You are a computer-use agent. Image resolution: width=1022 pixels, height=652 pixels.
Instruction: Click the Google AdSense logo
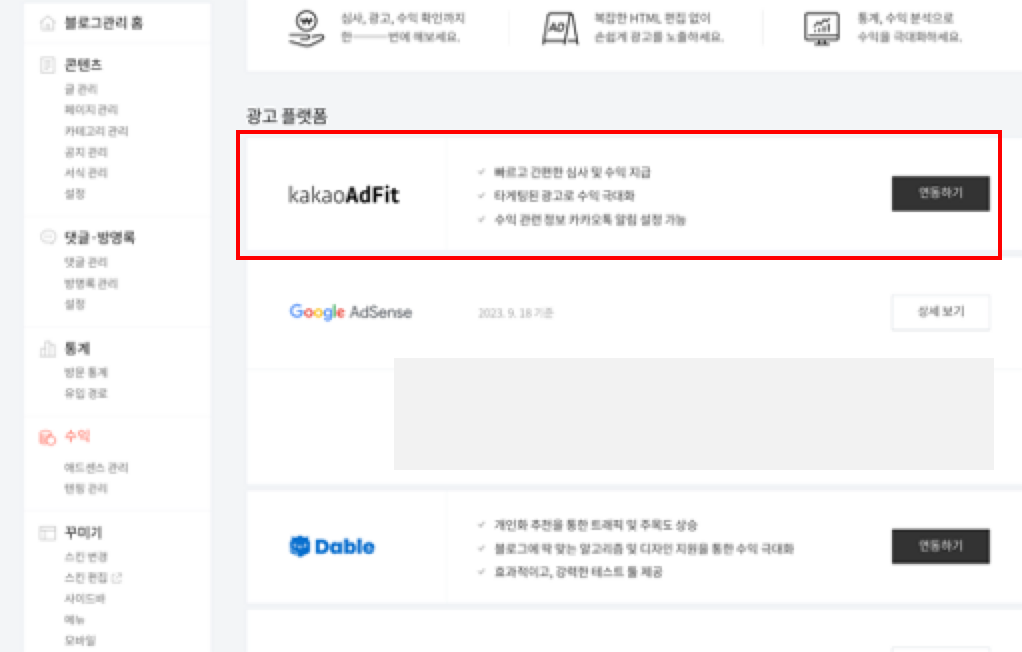tap(351, 312)
